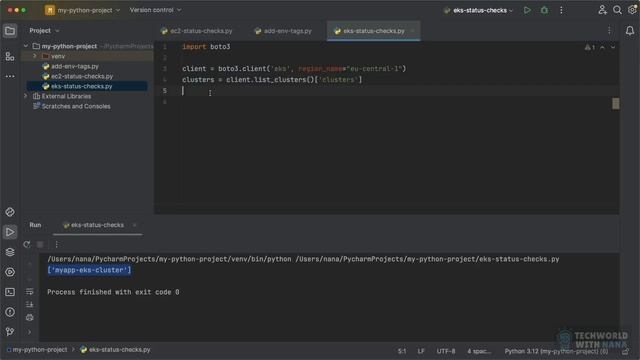
Task: Close the eks-status-checks Run tab
Action: 134,225
